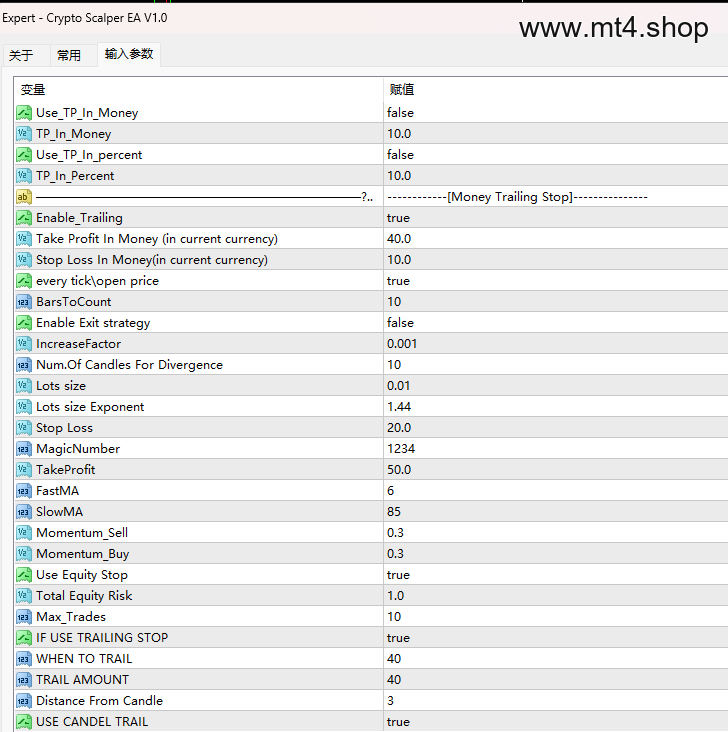Click the Lots size double icon
This screenshot has width=728, height=732.
click(x=24, y=386)
